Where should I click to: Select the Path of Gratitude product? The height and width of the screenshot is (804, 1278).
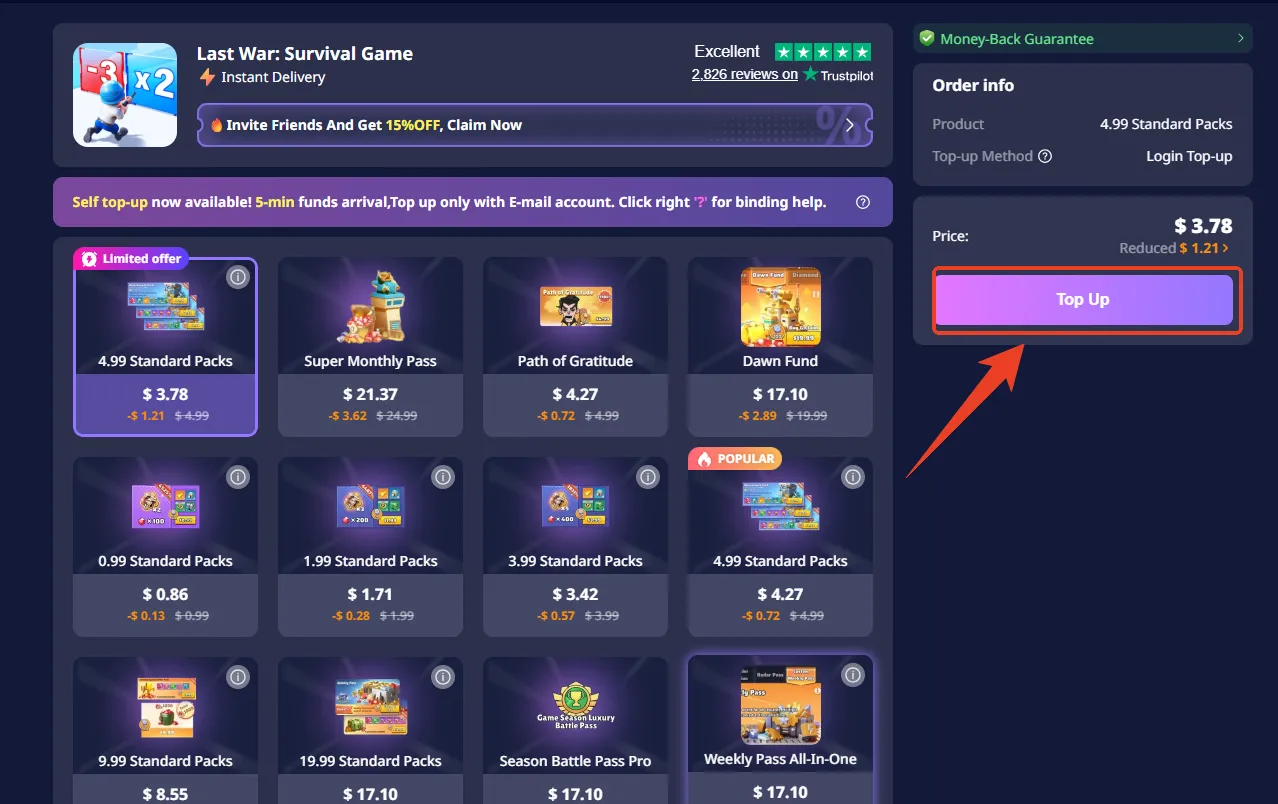click(575, 347)
